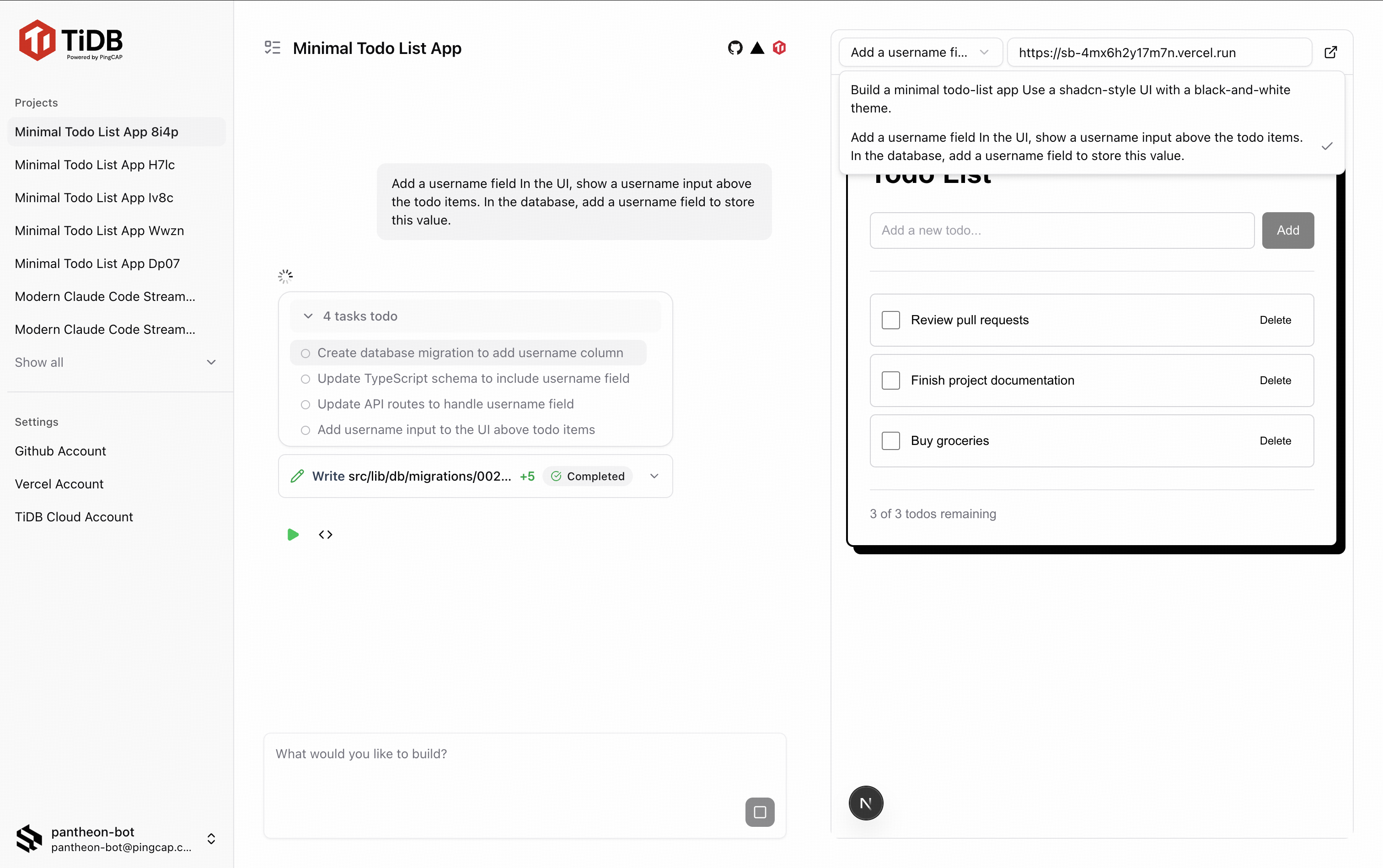Viewport: 1383px width, 868px height.
Task: Check the Finish project documentation checkbox
Action: 890,380
